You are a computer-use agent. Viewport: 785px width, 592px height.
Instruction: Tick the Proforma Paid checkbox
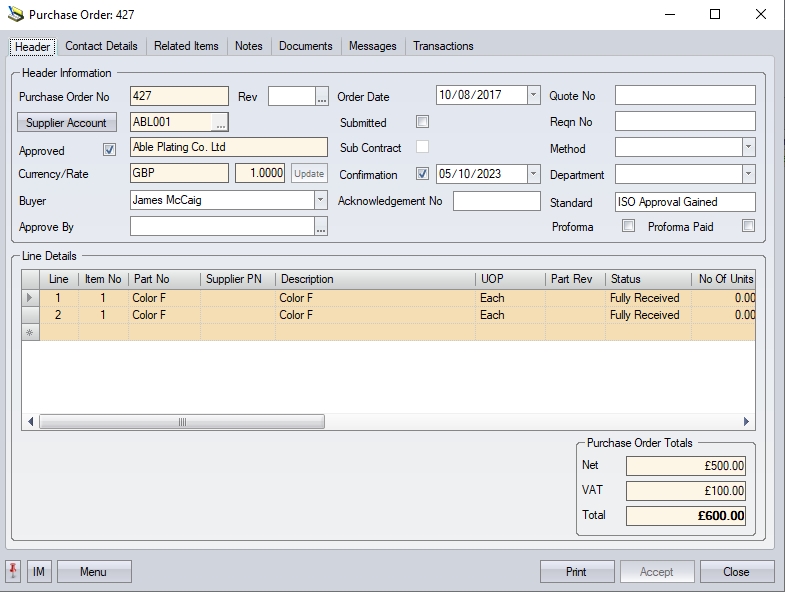[747, 227]
